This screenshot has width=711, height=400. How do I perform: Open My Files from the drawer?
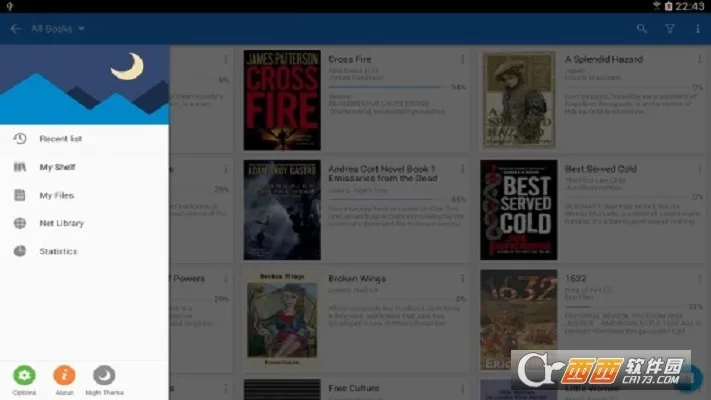56,195
